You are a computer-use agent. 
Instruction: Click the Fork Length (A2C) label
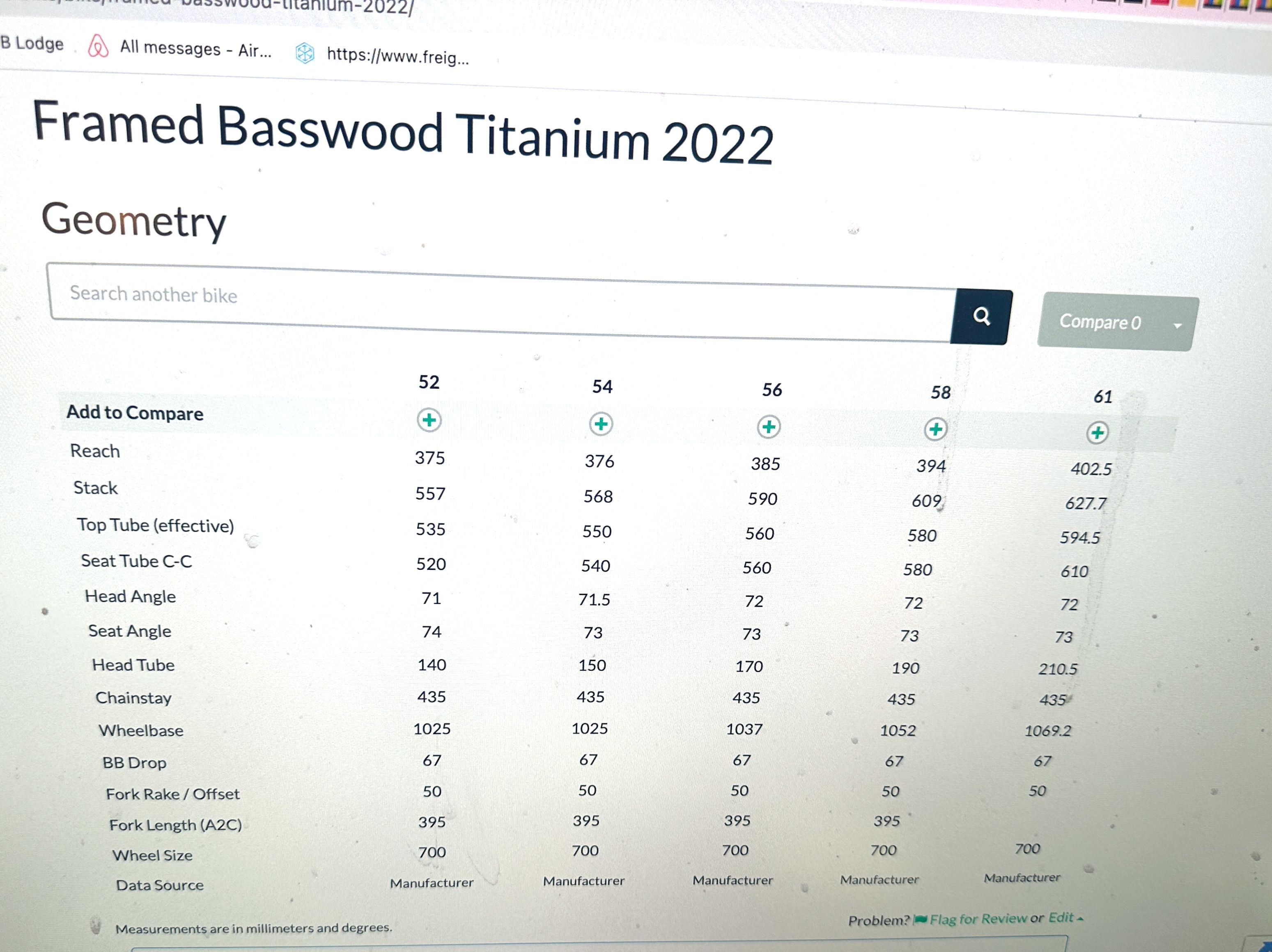(x=175, y=826)
